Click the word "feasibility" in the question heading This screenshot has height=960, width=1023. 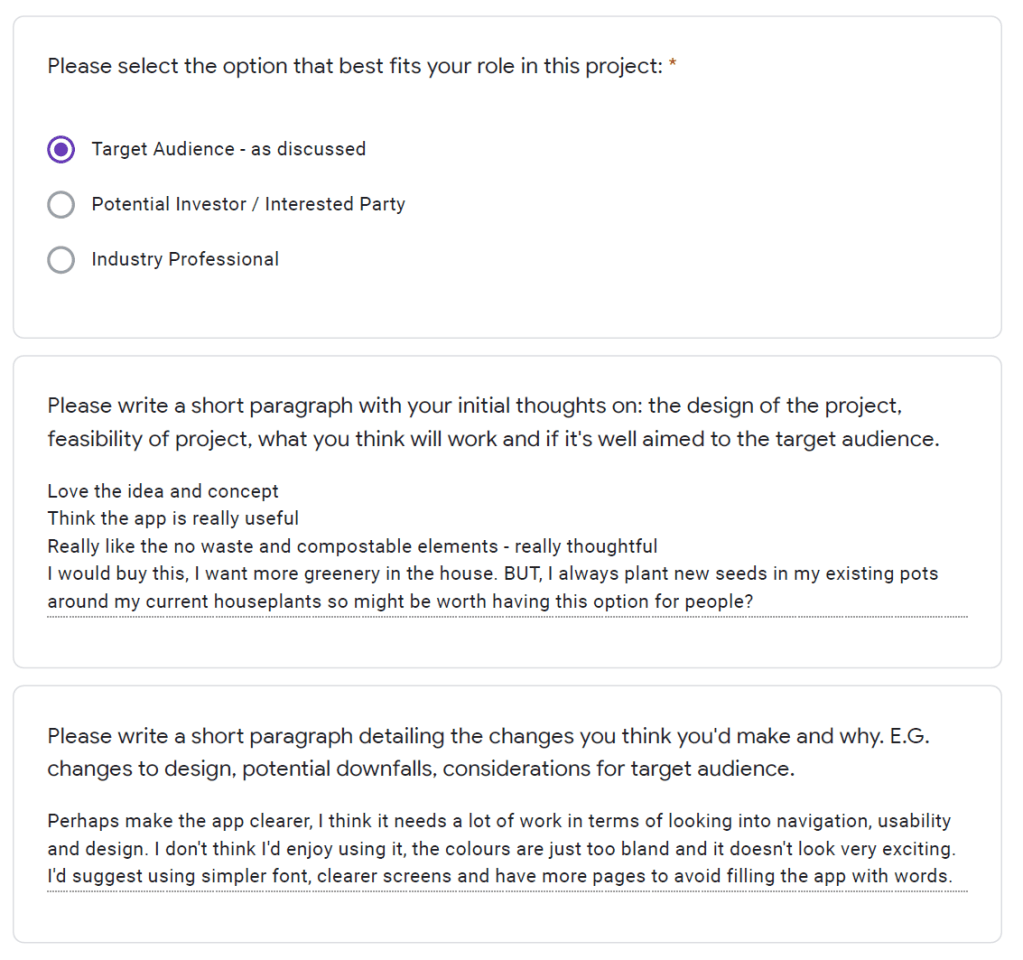click(x=94, y=439)
